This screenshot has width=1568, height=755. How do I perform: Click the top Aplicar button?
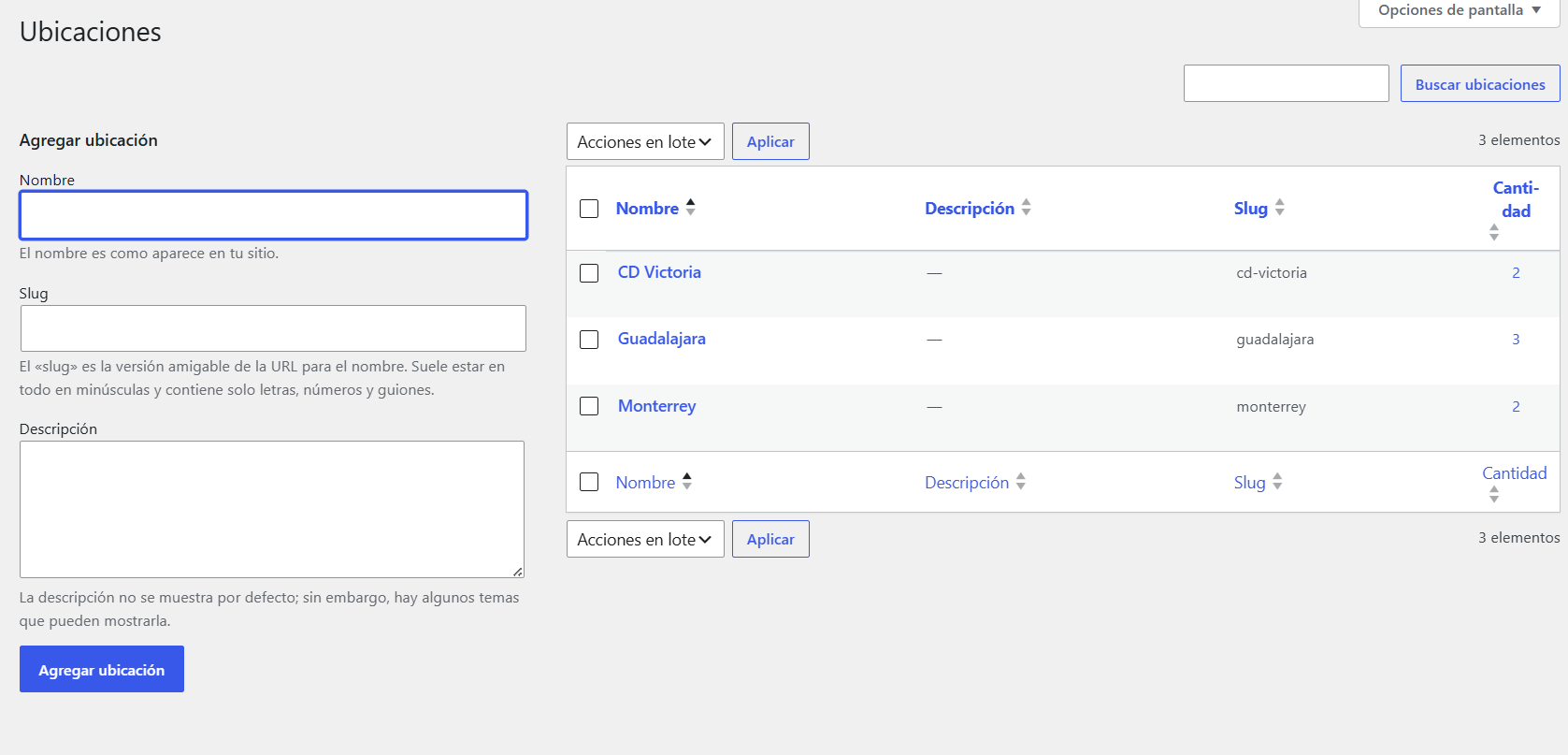770,141
